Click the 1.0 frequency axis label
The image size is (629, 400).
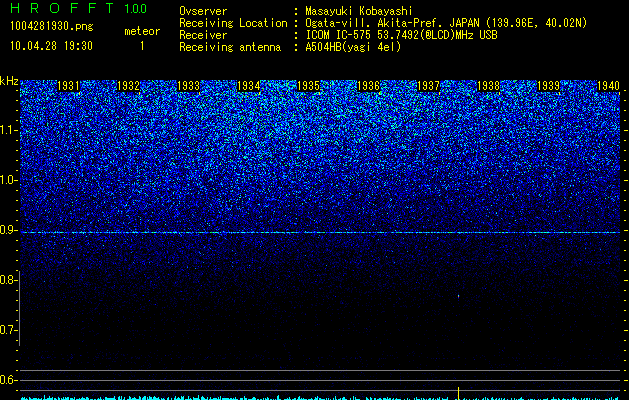(x=9, y=180)
